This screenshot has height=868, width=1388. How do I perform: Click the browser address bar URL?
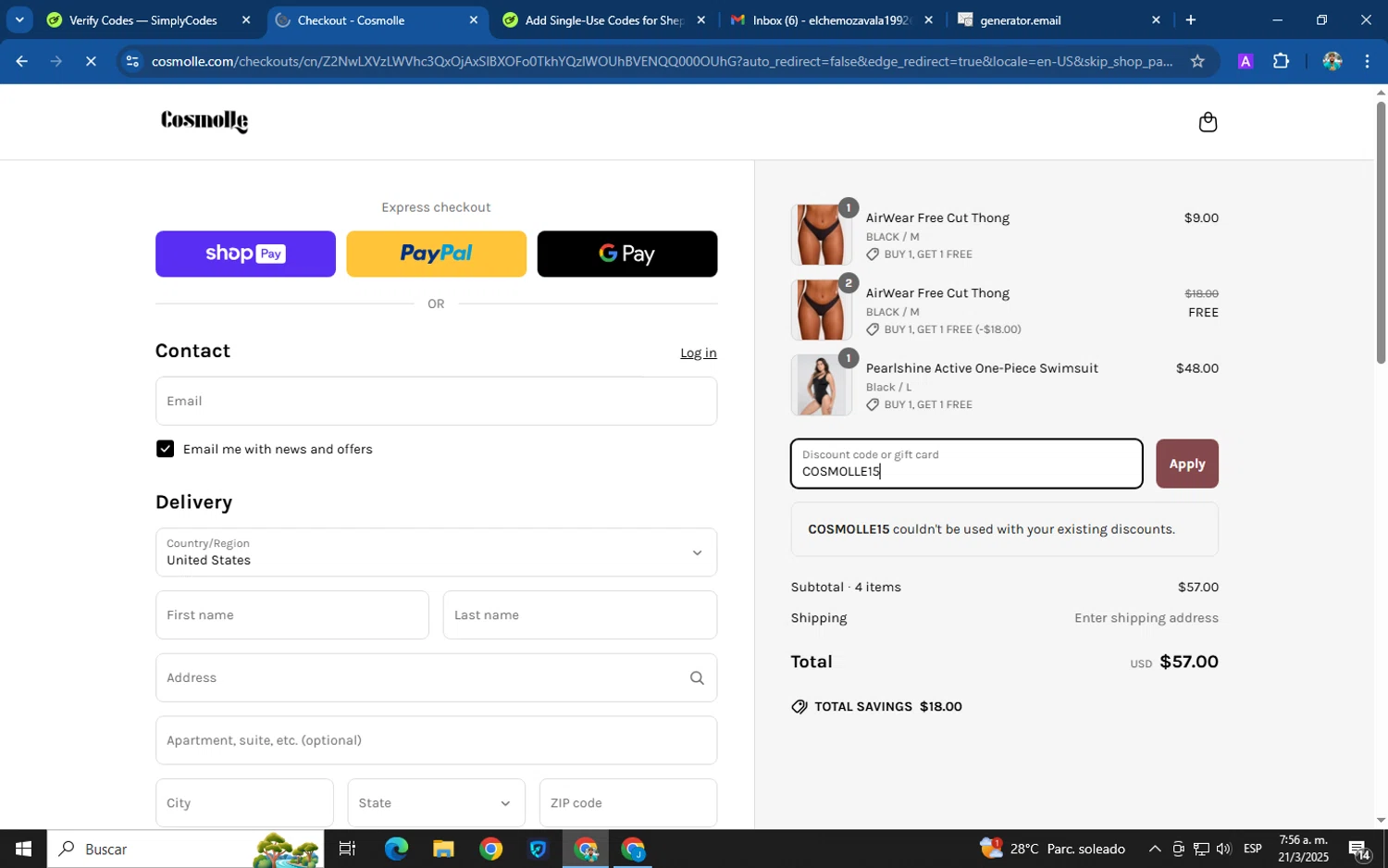(662, 61)
